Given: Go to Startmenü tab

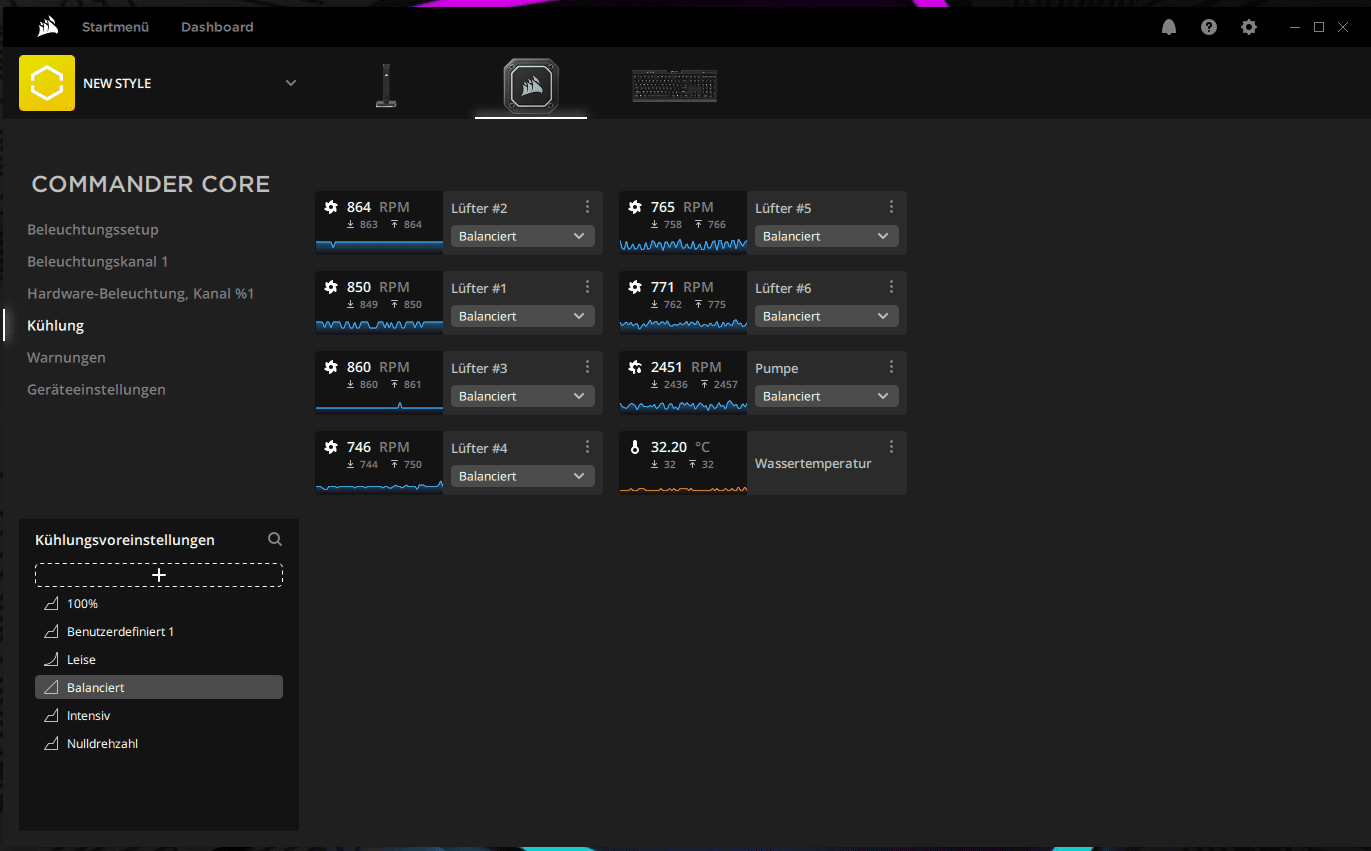Looking at the screenshot, I should [x=115, y=27].
